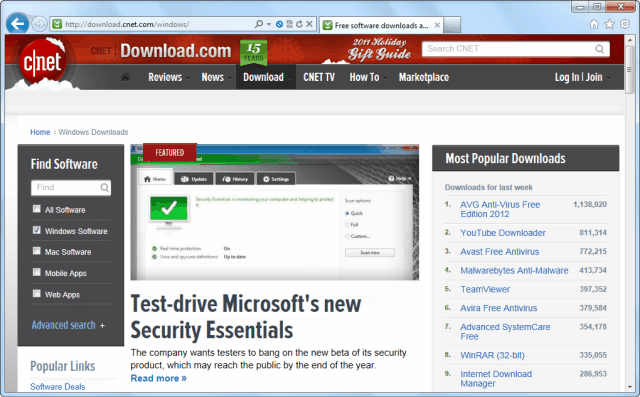
Task: Open the 2011 Holiday Gift Guide banner
Action: [x=379, y=49]
